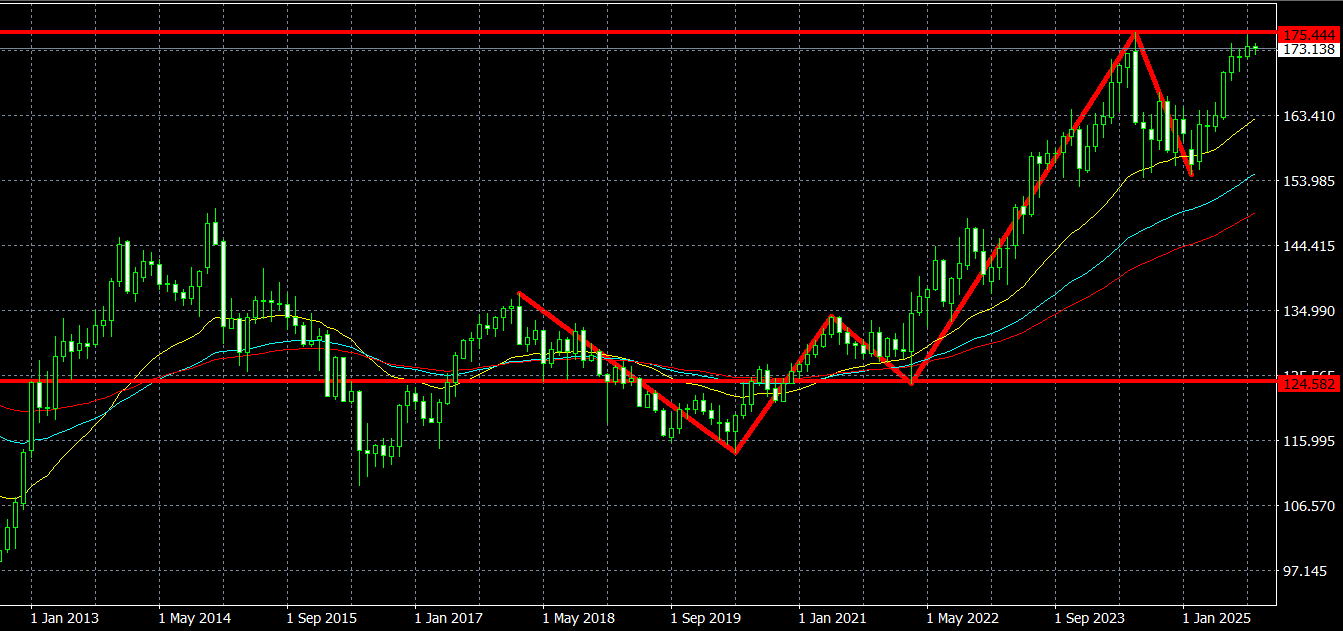Screen dimensions: 1343x631
Task: Click the 1 Sep 2015 date label
Action: [322, 618]
